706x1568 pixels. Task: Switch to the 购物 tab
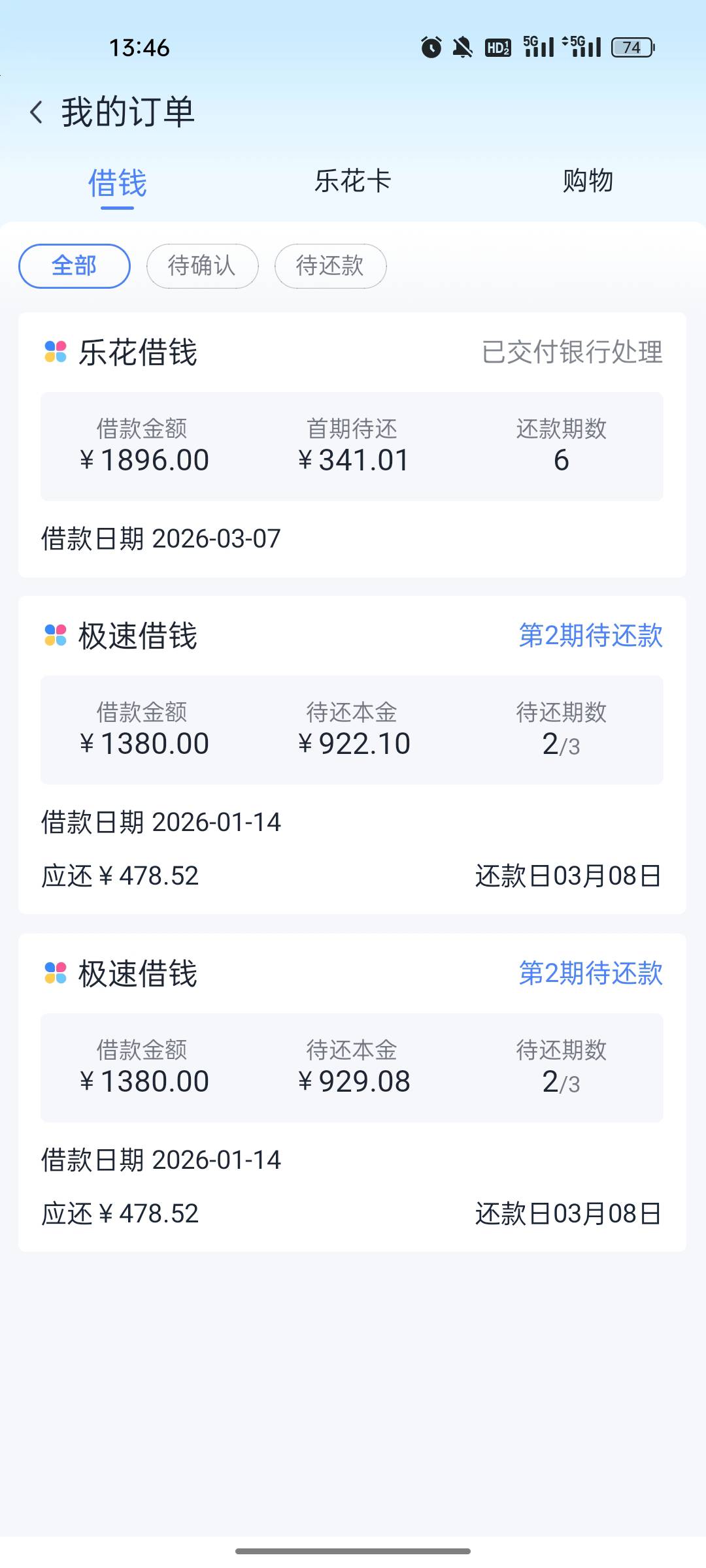coord(588,181)
